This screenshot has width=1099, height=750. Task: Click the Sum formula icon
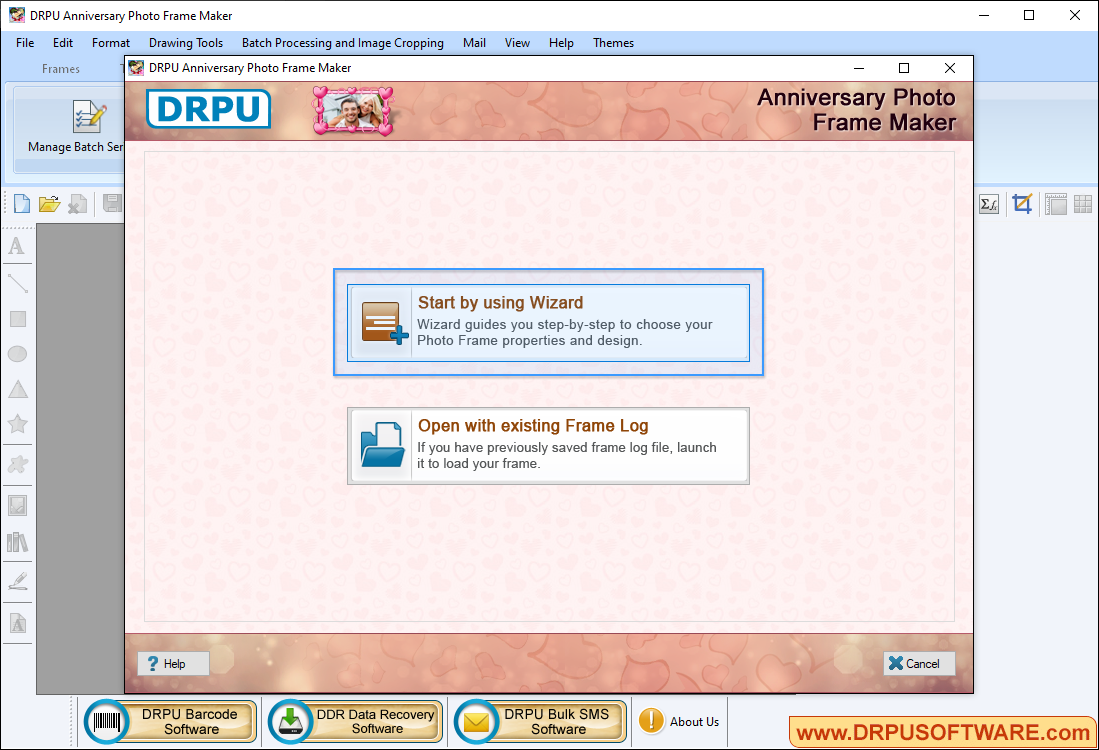coord(988,203)
